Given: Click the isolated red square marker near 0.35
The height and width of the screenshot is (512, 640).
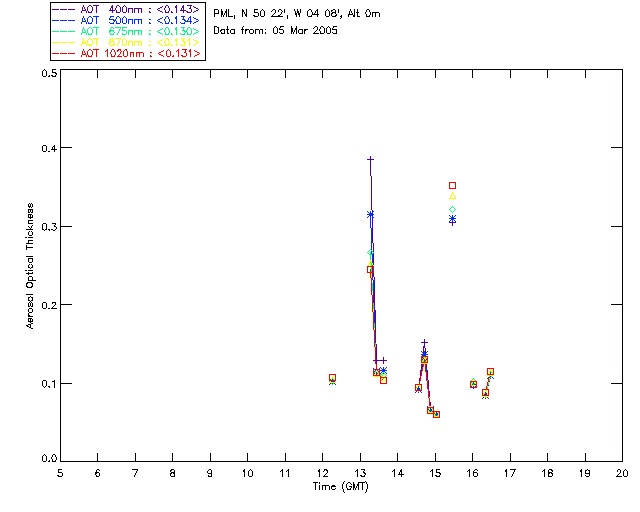Looking at the screenshot, I should click(452, 185).
